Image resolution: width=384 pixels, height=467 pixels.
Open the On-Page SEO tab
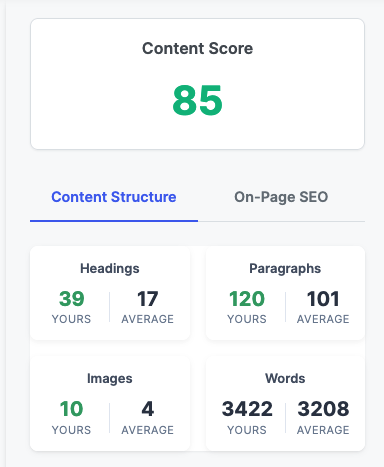coord(281,197)
